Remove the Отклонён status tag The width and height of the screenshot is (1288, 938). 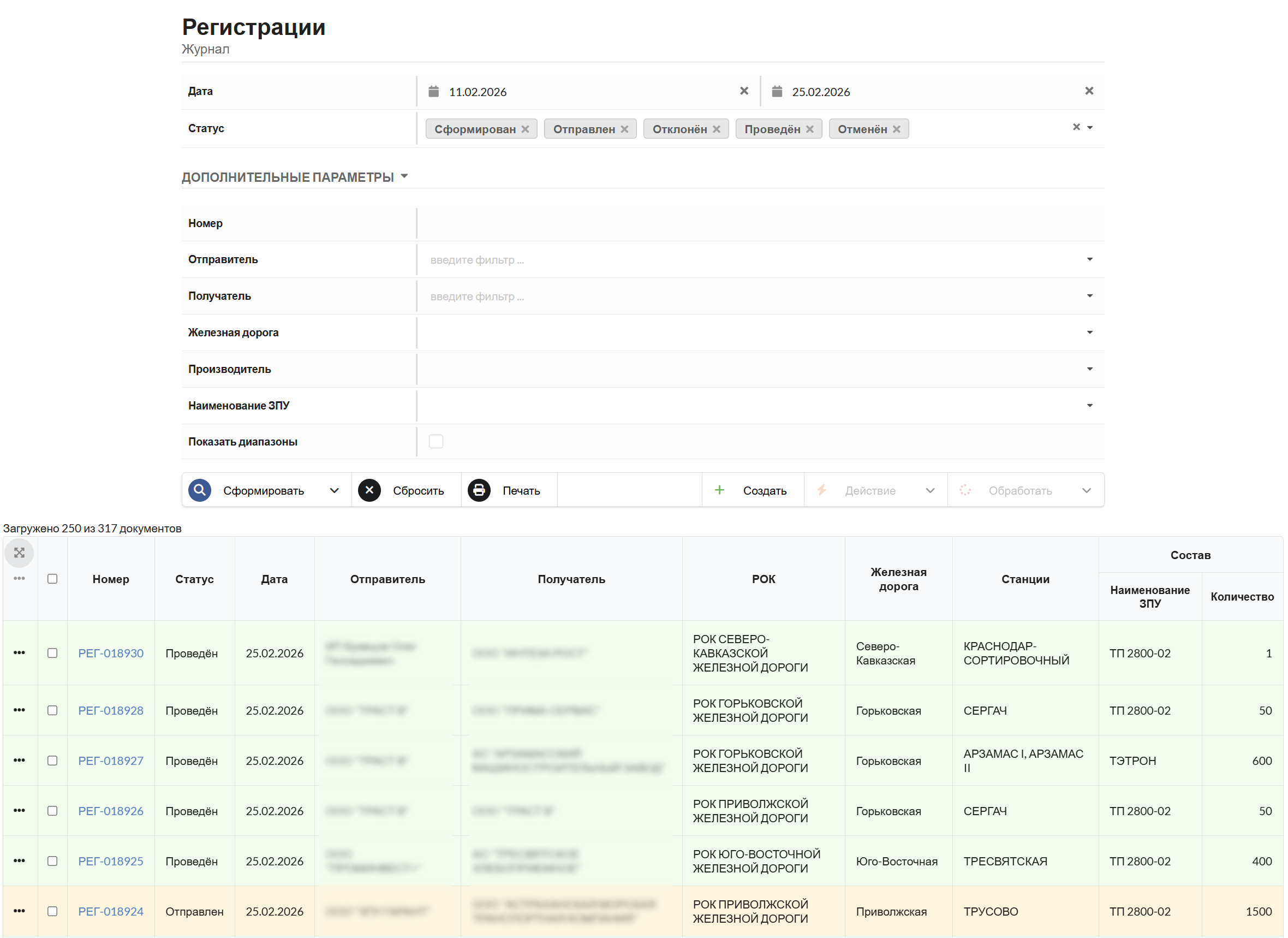(x=717, y=129)
